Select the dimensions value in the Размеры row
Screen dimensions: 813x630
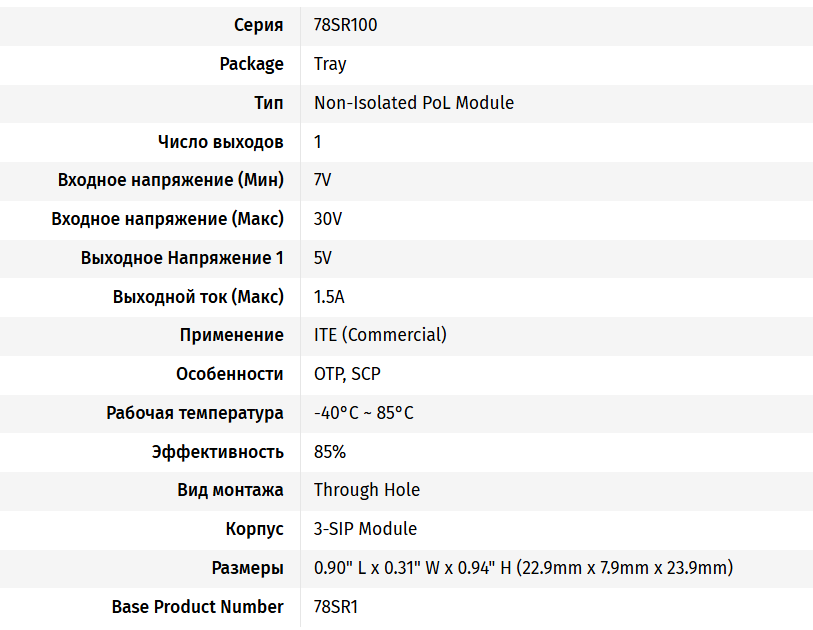click(523, 568)
